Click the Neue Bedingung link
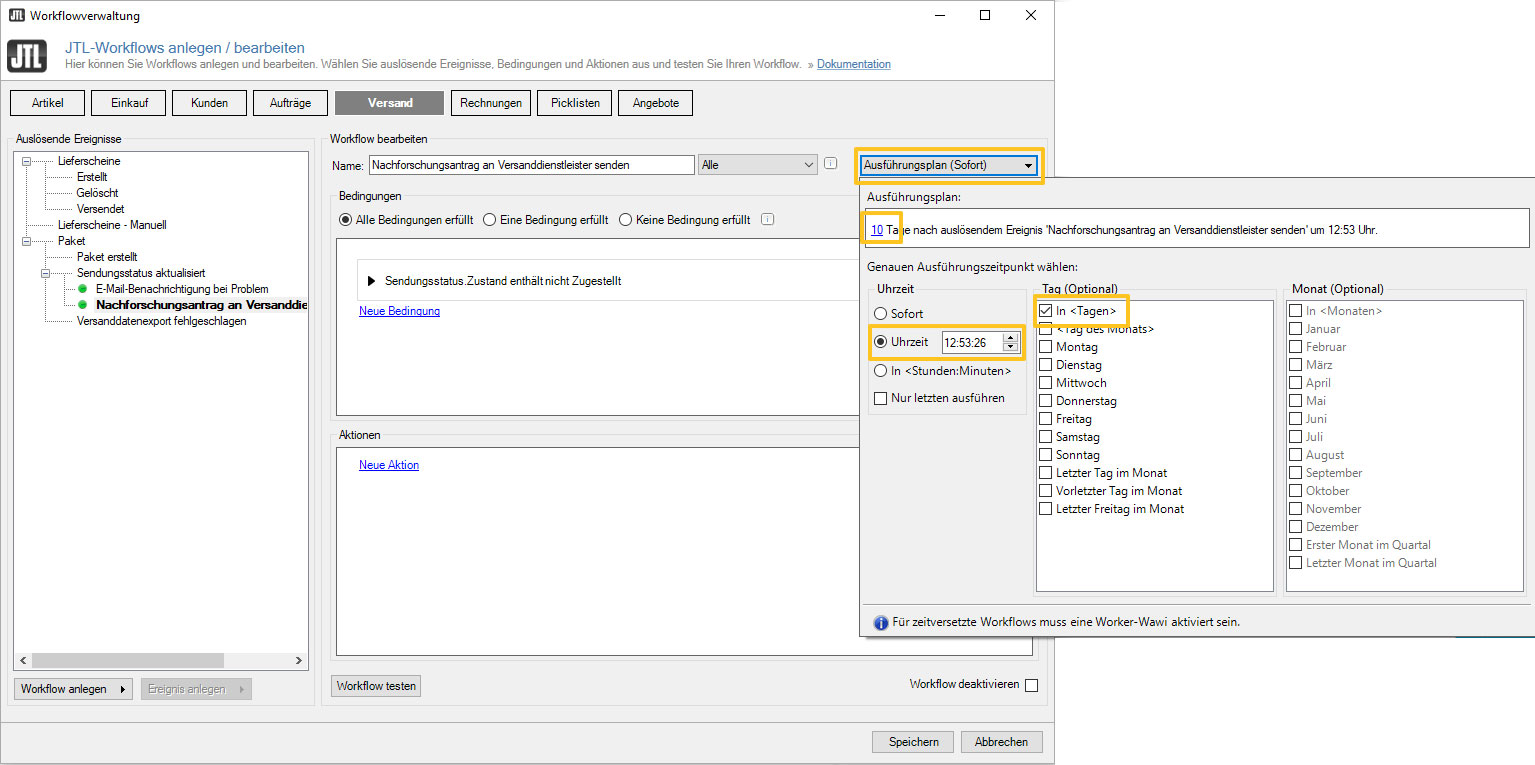The width and height of the screenshot is (1535, 765). coord(399,311)
